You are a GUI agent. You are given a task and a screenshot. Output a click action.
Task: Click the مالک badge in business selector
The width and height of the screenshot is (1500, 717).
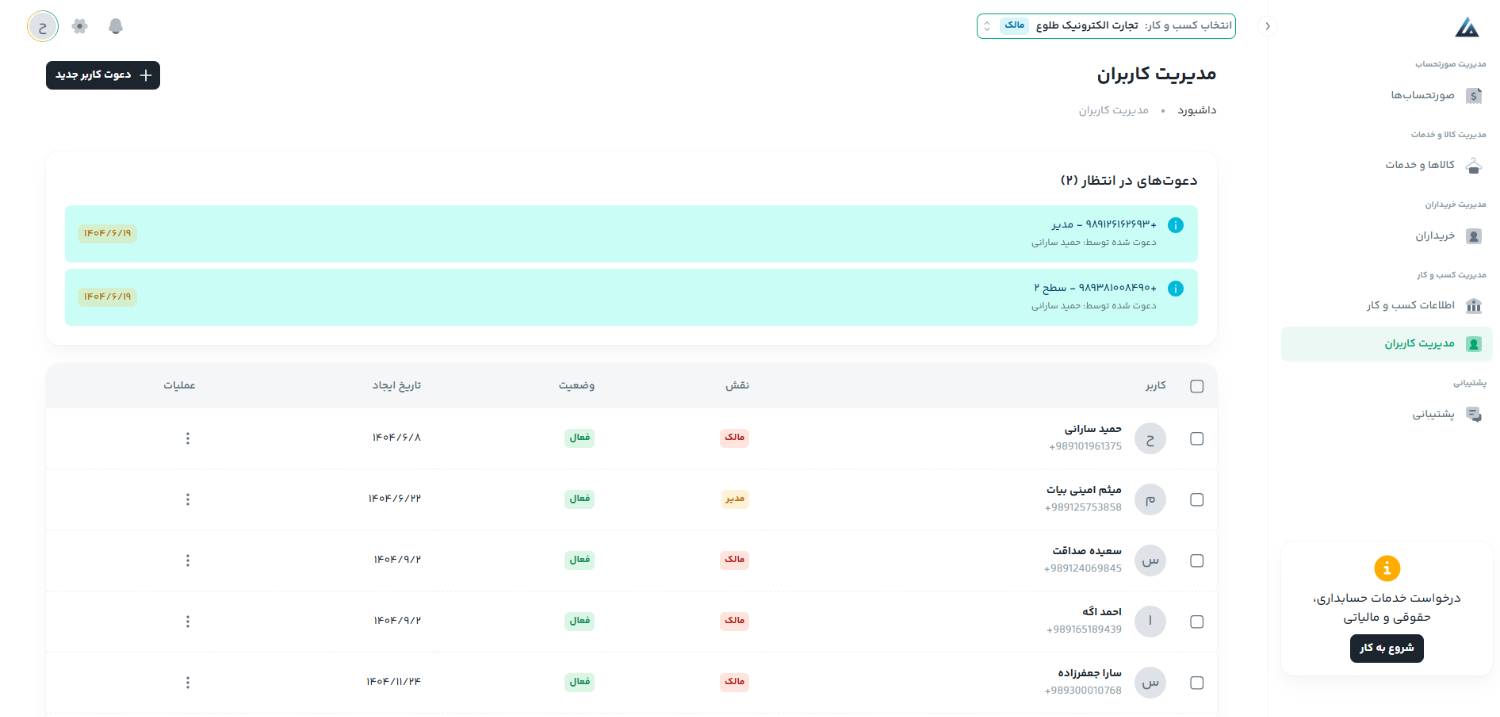[1014, 26]
